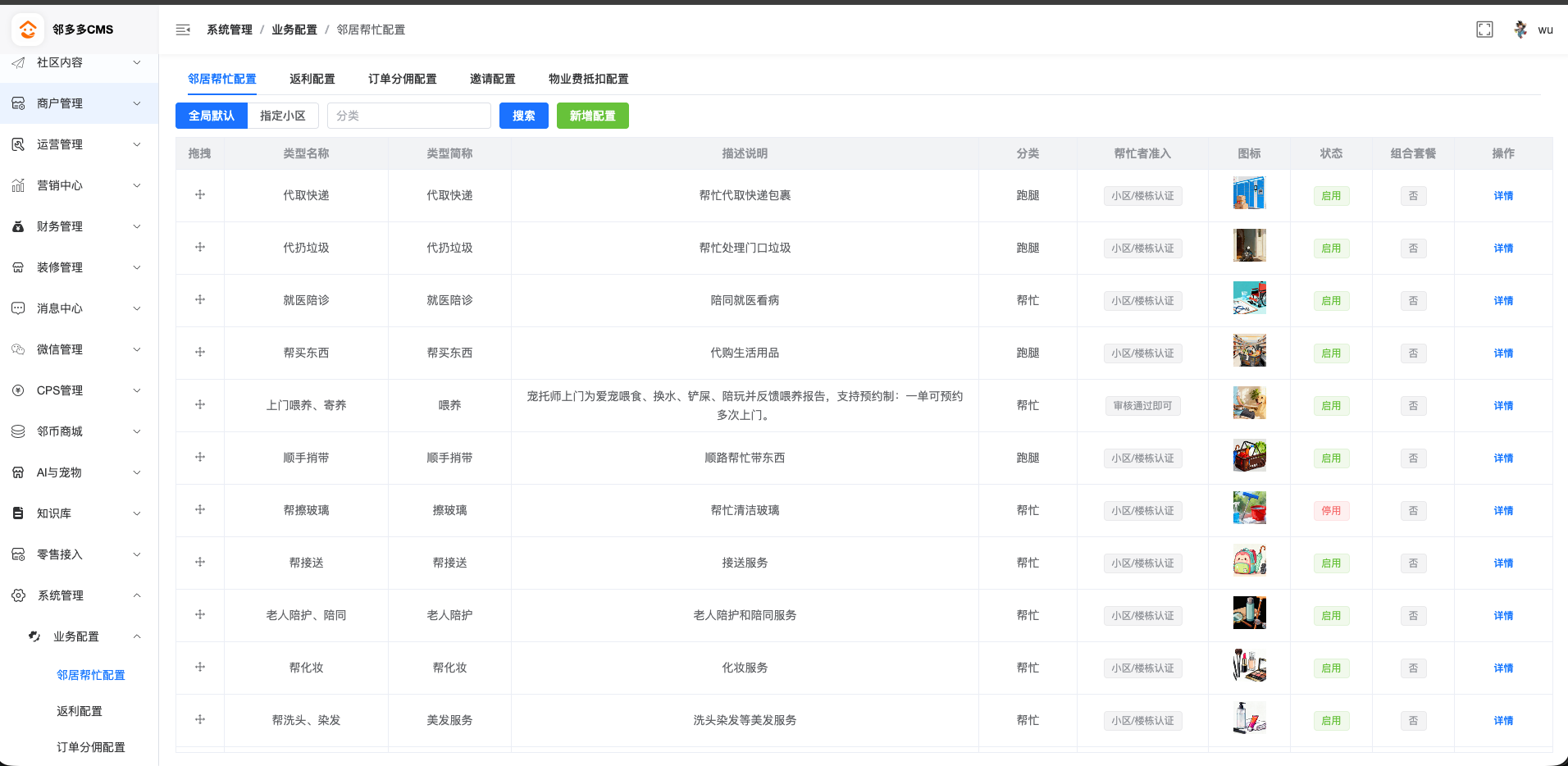Grab the drag handle for 就医陪诊 row
This screenshot has height=766, width=1568.
click(200, 300)
